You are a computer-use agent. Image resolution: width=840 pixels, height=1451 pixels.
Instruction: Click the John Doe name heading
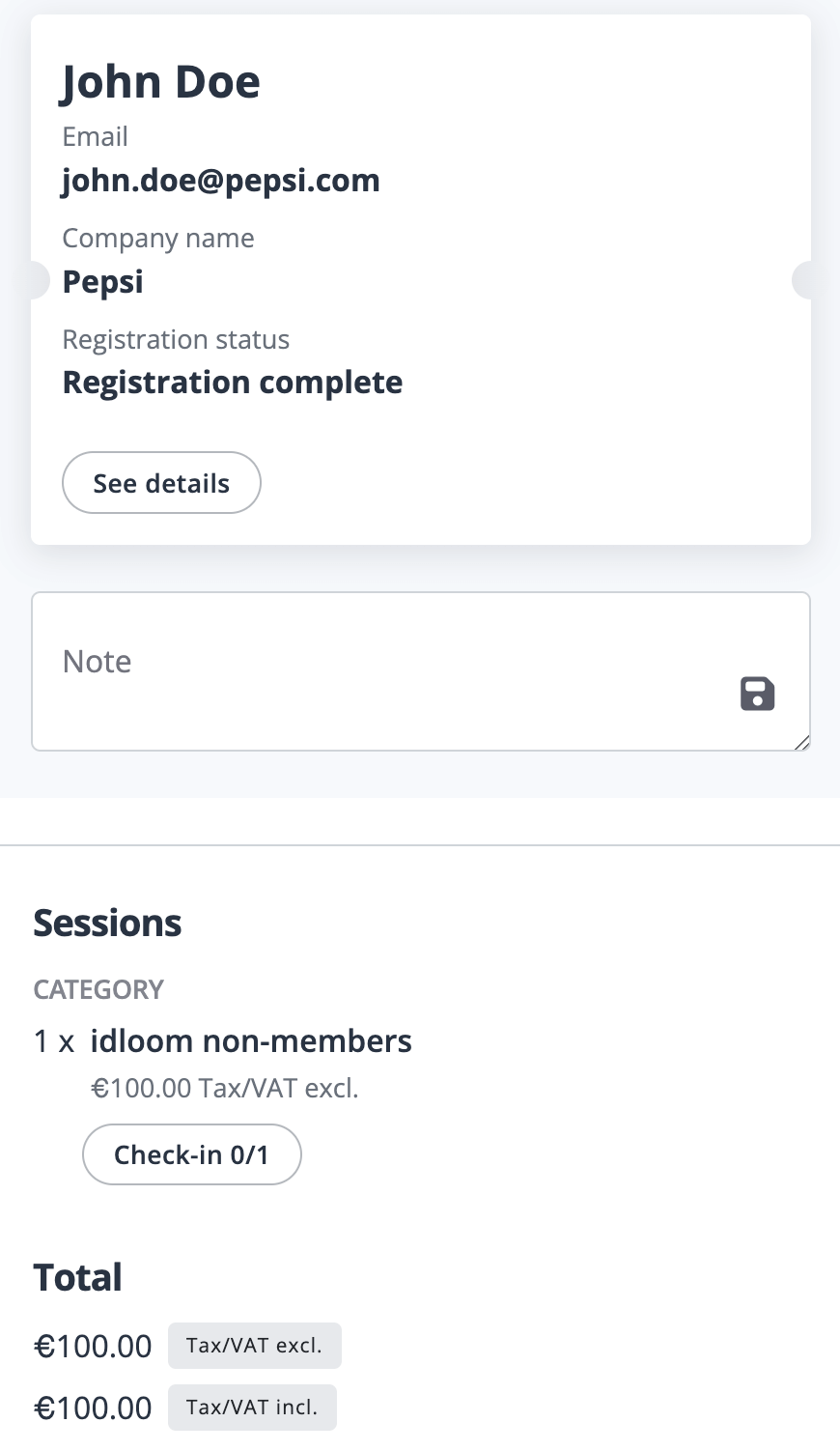click(161, 82)
